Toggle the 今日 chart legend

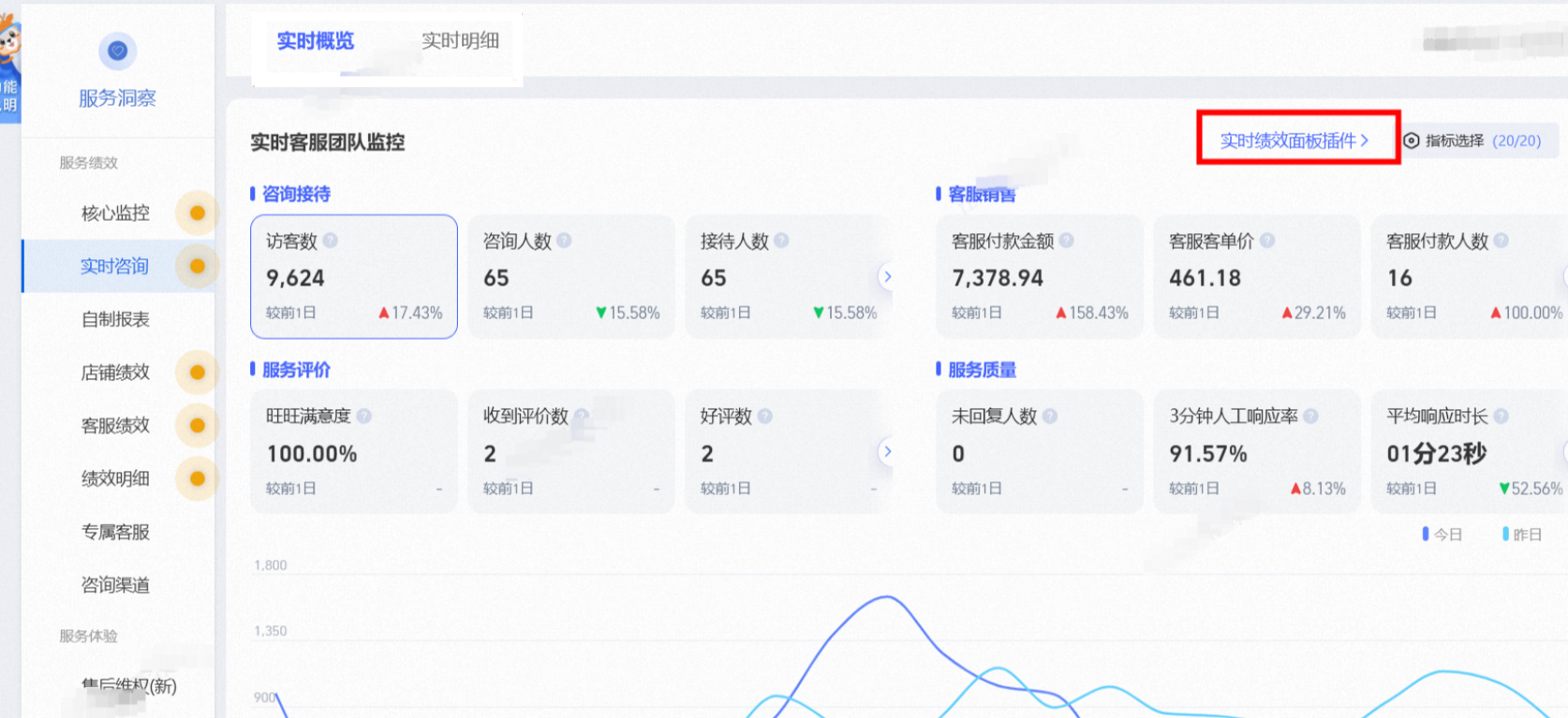point(1442,534)
